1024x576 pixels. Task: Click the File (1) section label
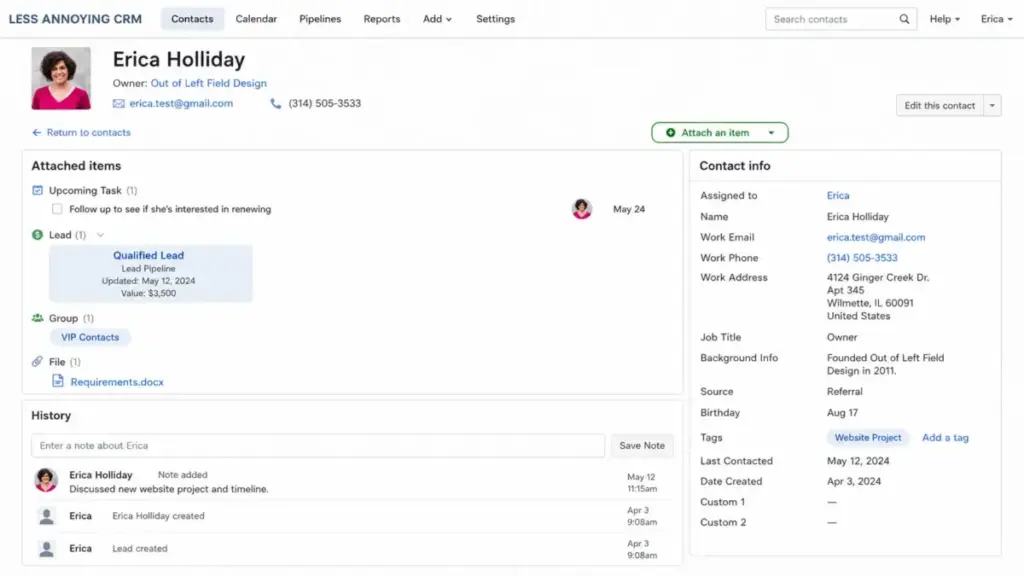(65, 362)
